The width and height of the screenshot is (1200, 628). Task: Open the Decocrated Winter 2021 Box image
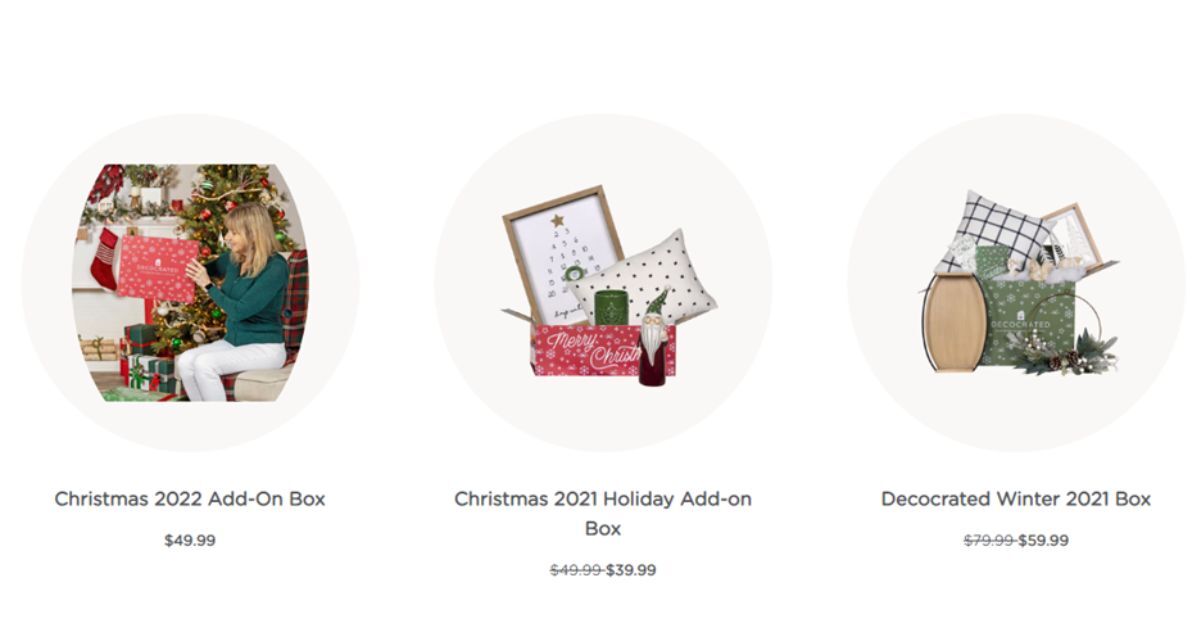(1016, 282)
